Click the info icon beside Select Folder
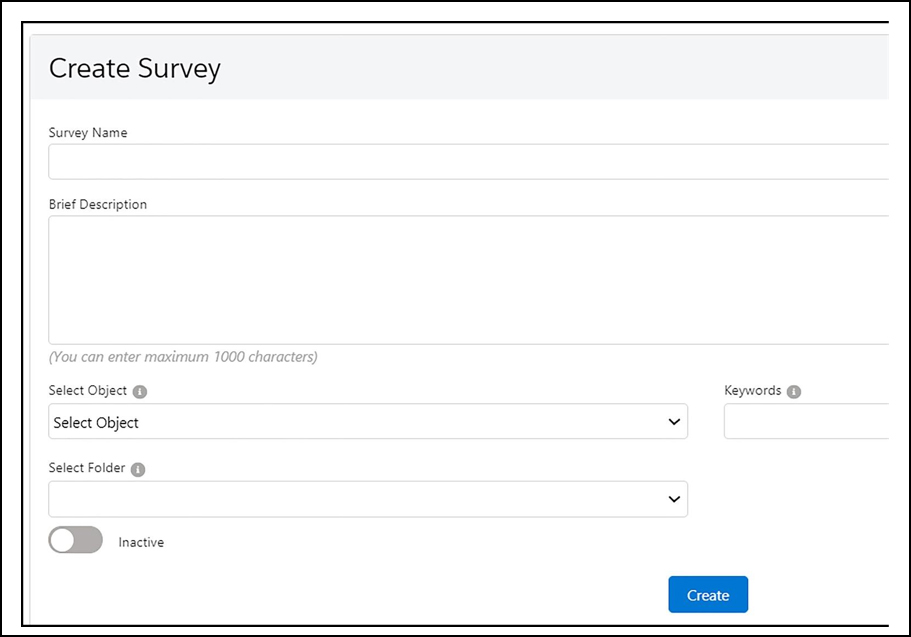The height and width of the screenshot is (637, 911). click(138, 469)
